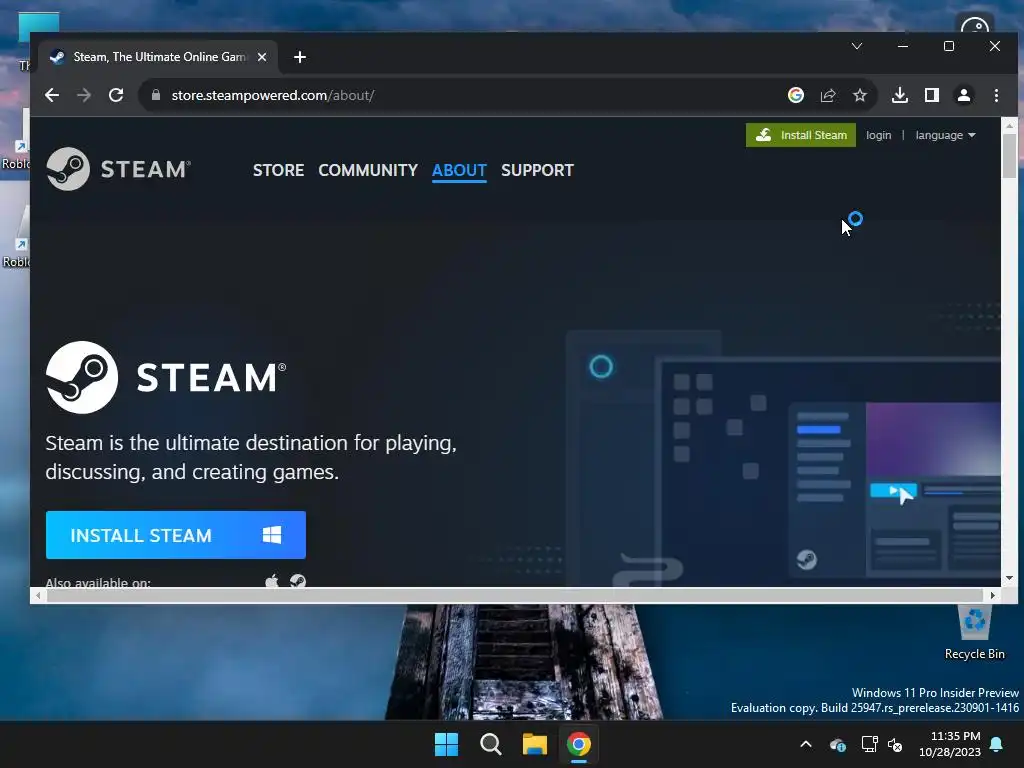Image resolution: width=1024 pixels, height=768 pixels.
Task: Click the vertical scrollbar thumb
Action: click(x=1009, y=155)
